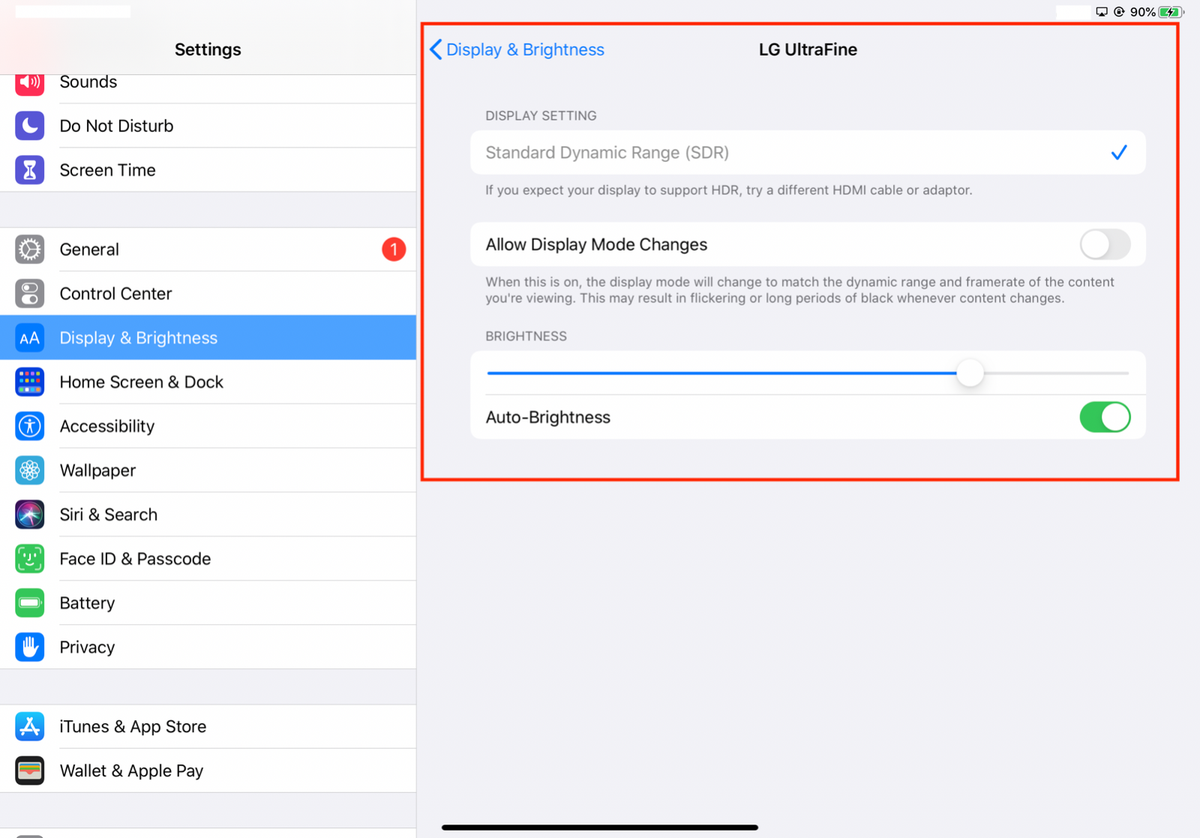Select Battery in the settings sidebar
This screenshot has width=1200, height=838.
(208, 603)
